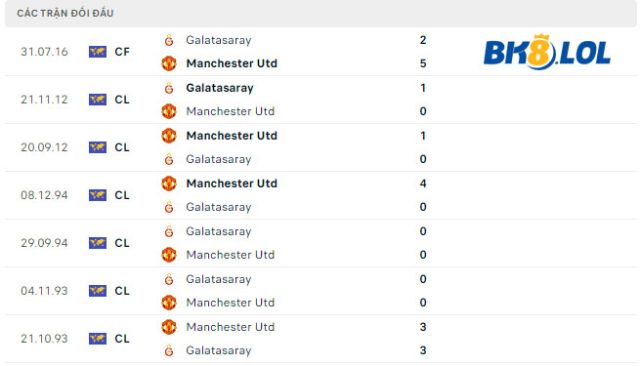The height and width of the screenshot is (366, 640).
Task: Click the BK8.LOL logo
Action: pyautogui.click(x=547, y=52)
